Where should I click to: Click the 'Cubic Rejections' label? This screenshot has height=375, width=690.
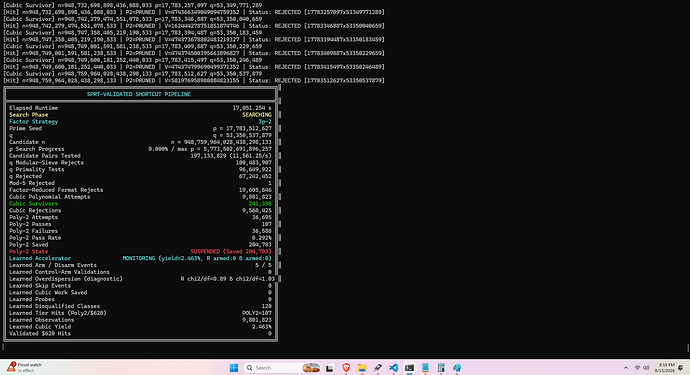click(x=35, y=210)
